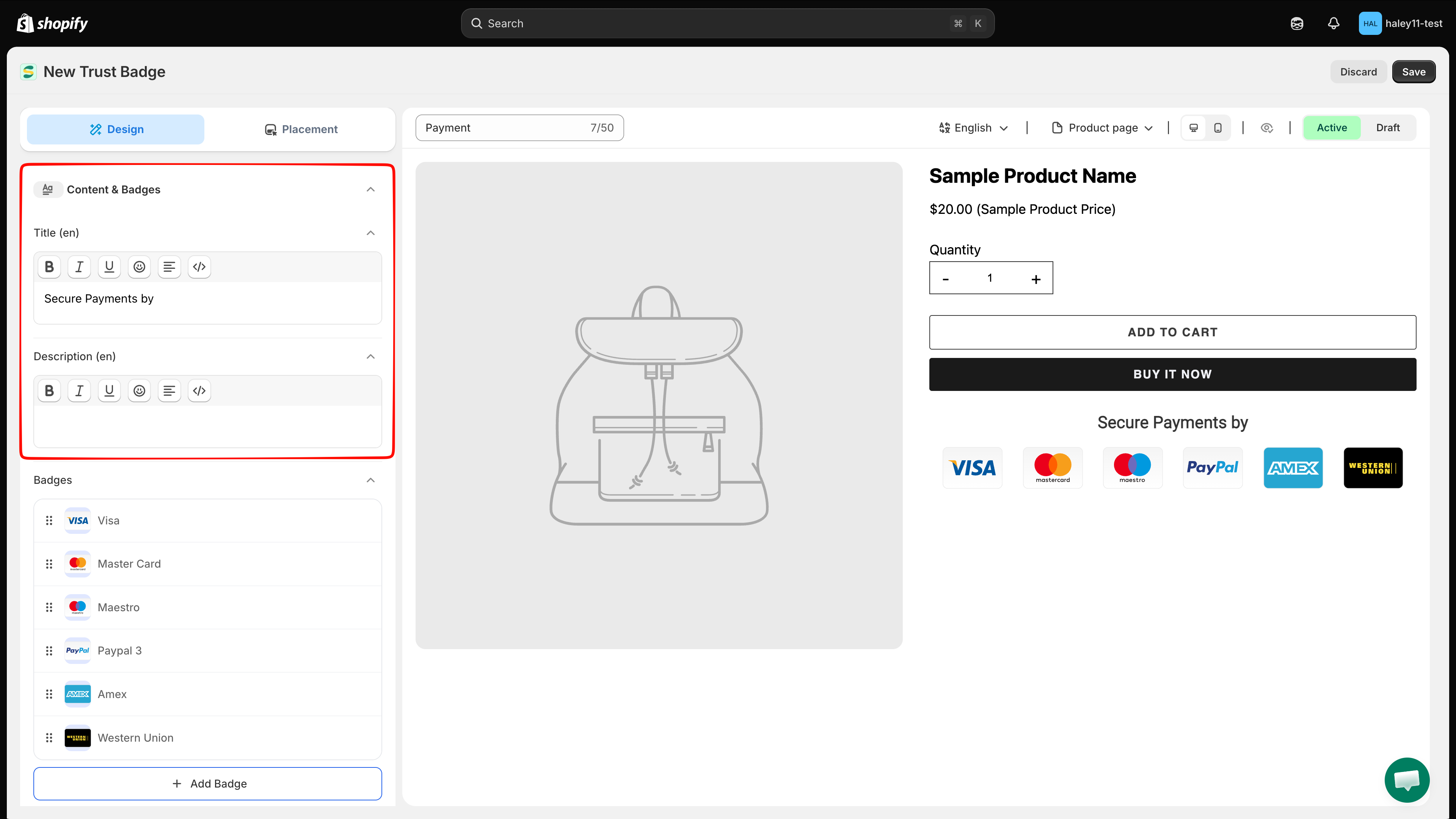This screenshot has height=819, width=1456.
Task: Open the notifications bell
Action: 1334,23
